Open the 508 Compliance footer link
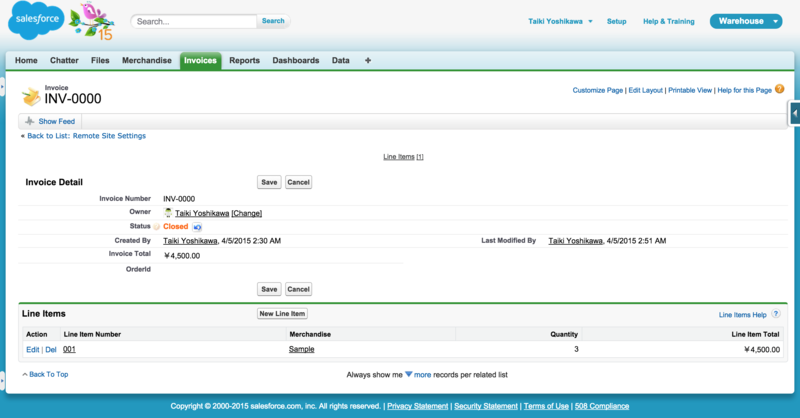This screenshot has width=800, height=418. (x=602, y=406)
